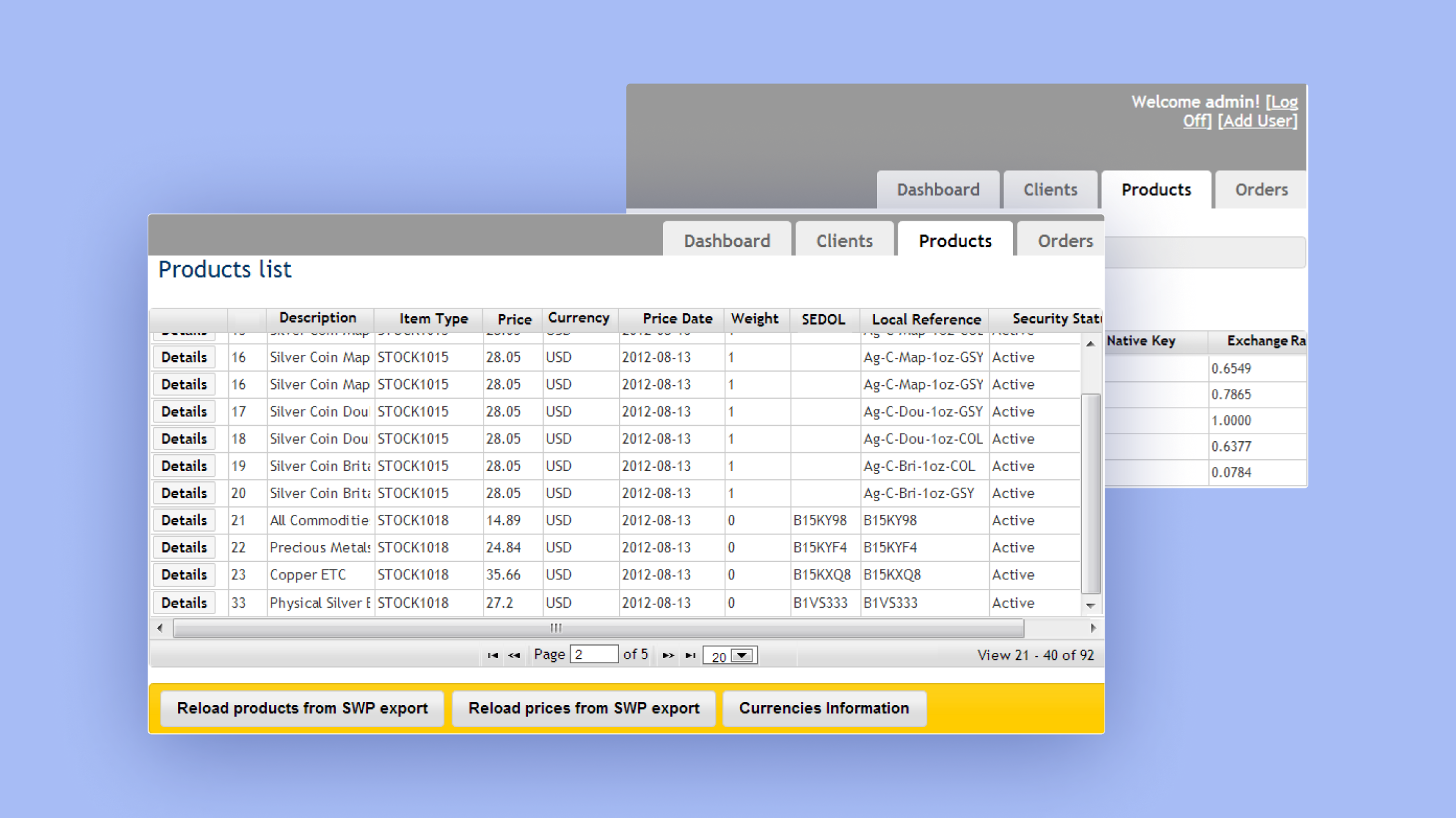Advance to the next products page
The width and height of the screenshot is (1456, 818).
coord(667,655)
